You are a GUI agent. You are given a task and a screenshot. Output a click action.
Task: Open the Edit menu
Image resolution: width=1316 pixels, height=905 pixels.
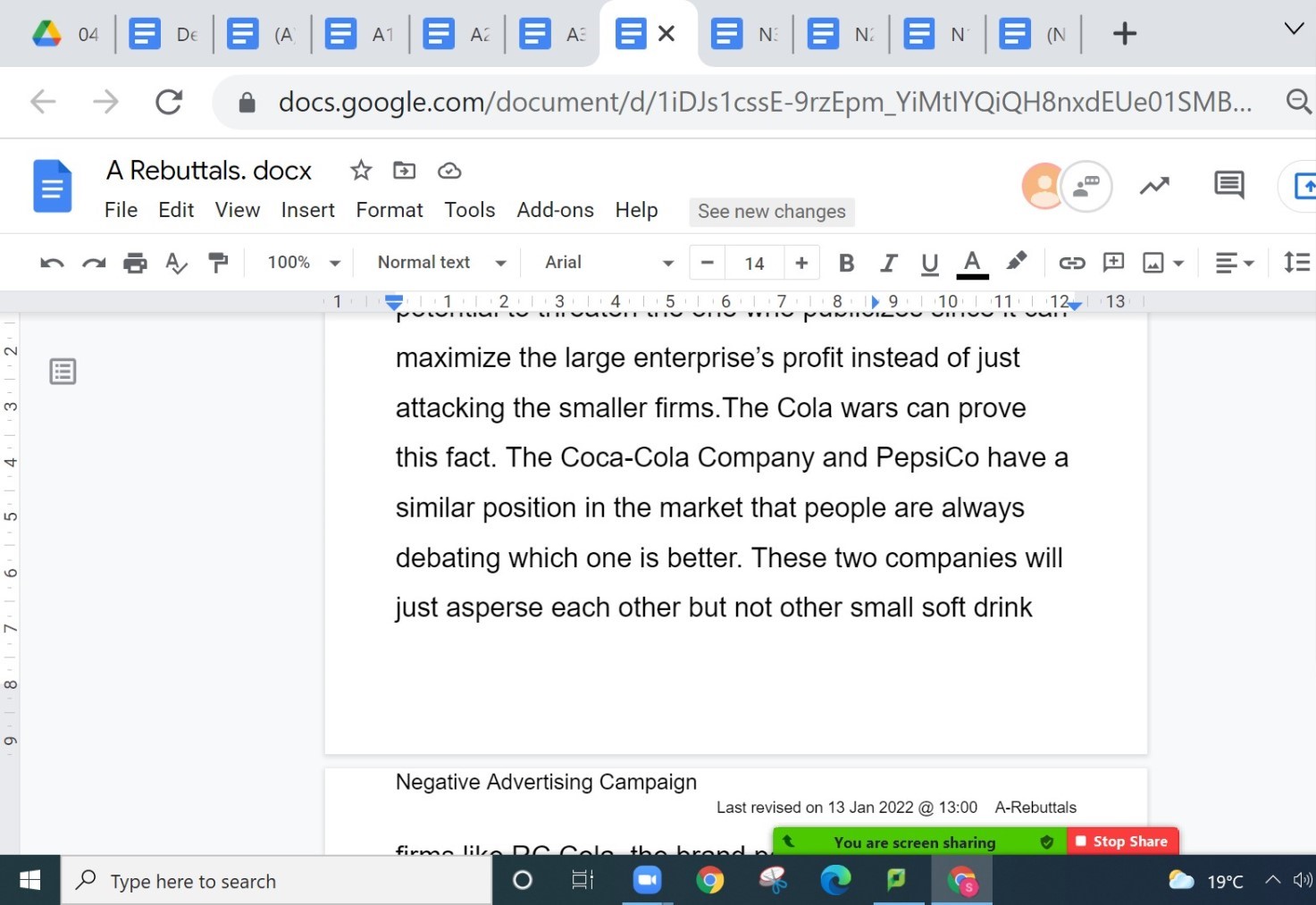(x=176, y=210)
